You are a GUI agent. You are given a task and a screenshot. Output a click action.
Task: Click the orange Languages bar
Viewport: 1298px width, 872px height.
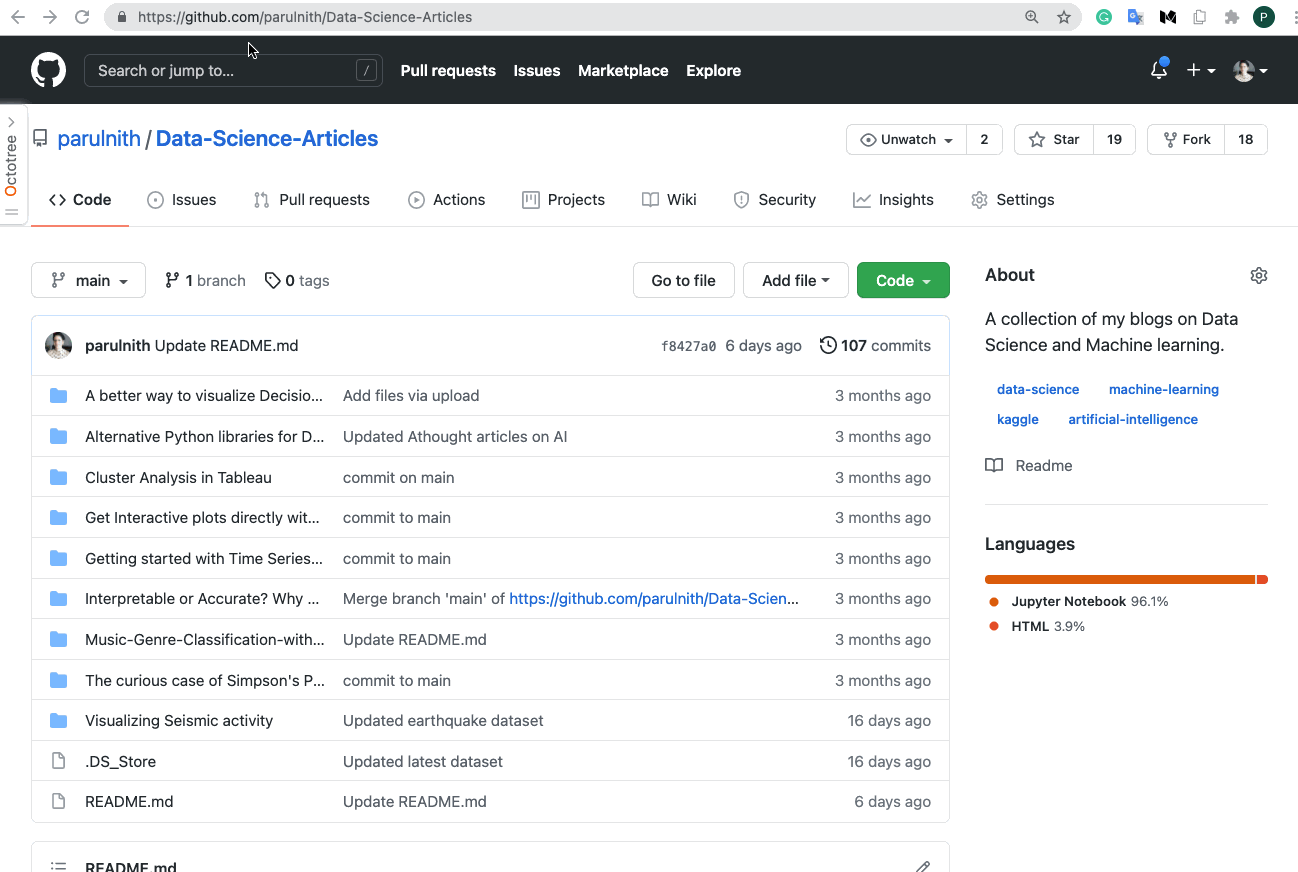[x=1119, y=580]
